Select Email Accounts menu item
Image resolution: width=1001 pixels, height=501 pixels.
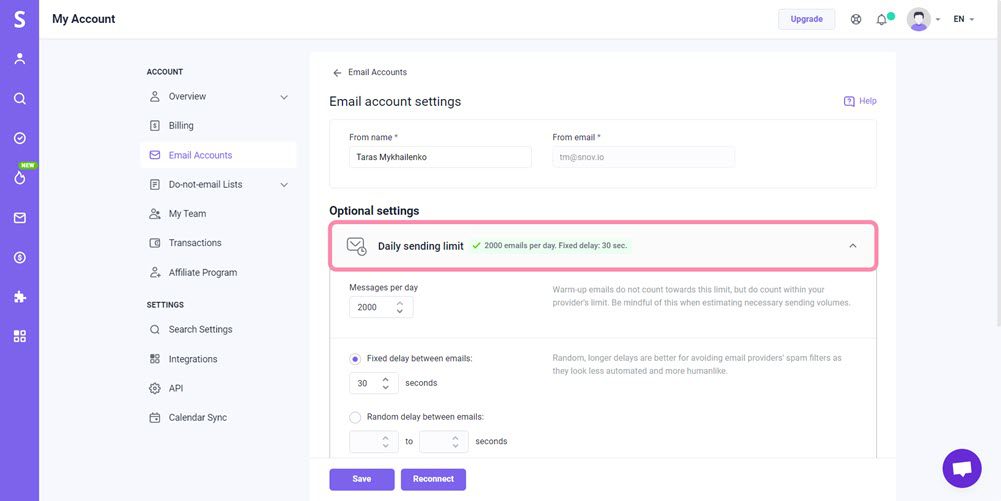click(218, 155)
